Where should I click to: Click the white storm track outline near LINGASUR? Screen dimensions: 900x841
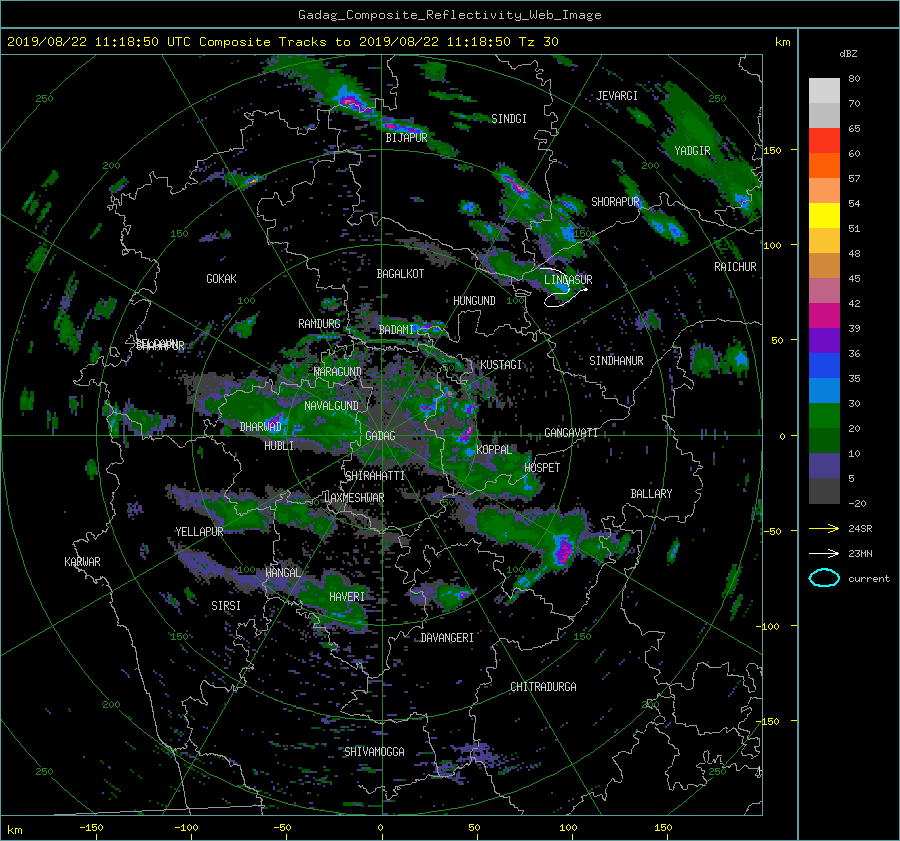(x=565, y=287)
